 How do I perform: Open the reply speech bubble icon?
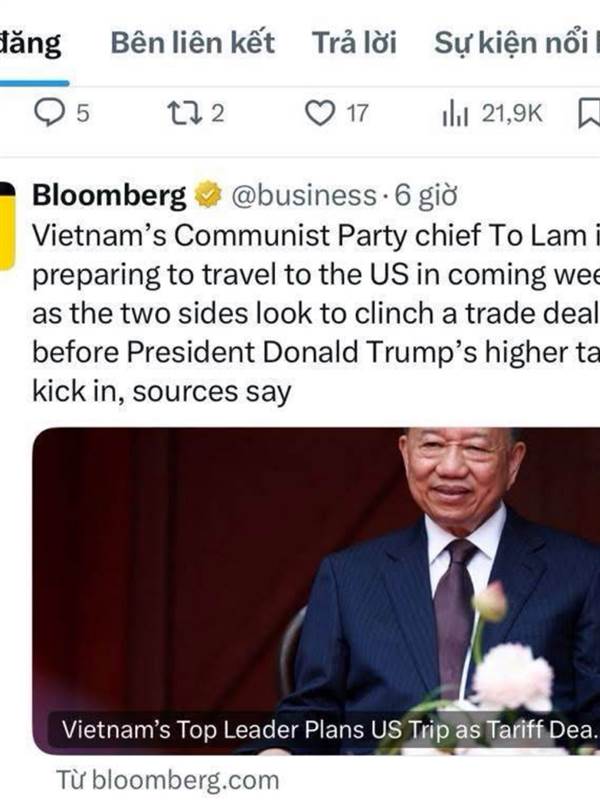[49, 113]
